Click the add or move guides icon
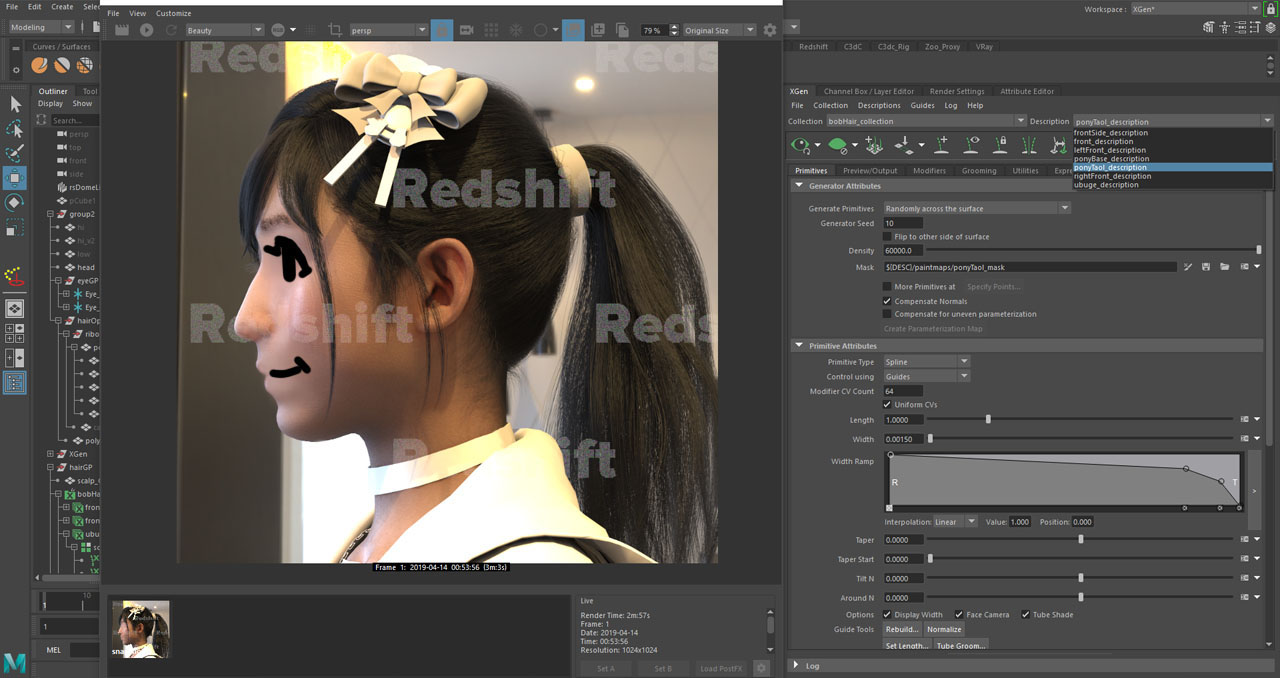Image resolution: width=1280 pixels, height=678 pixels. click(942, 146)
